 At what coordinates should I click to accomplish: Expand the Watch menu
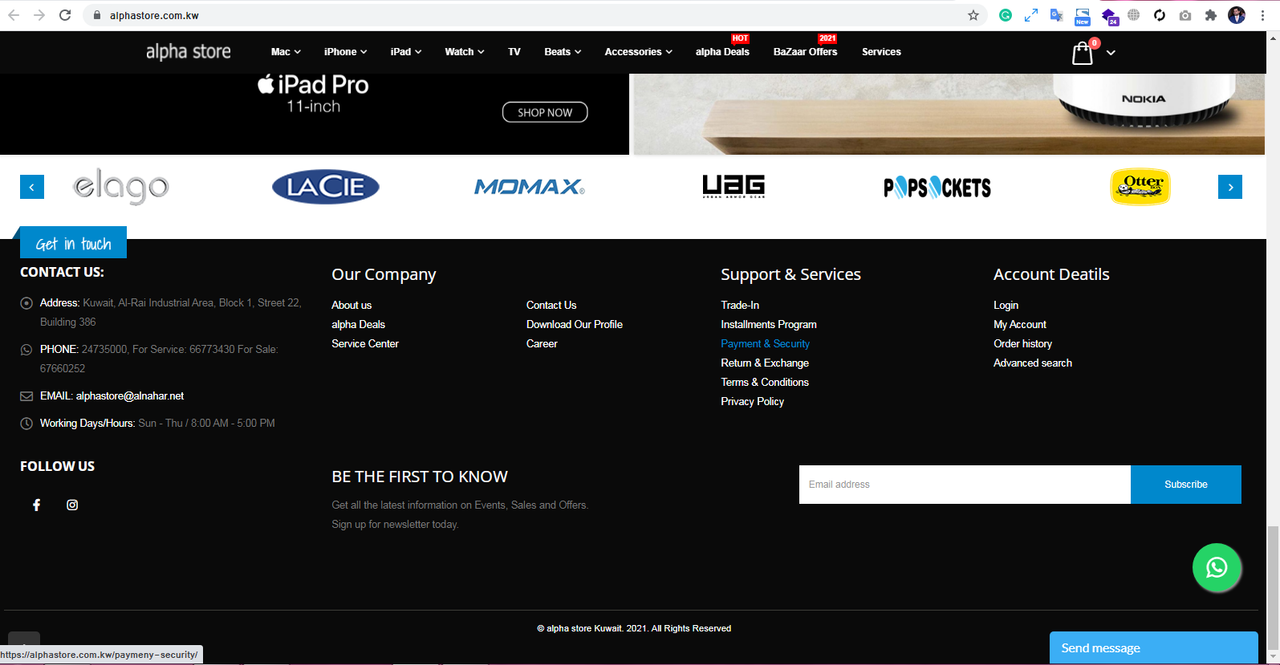pos(465,52)
